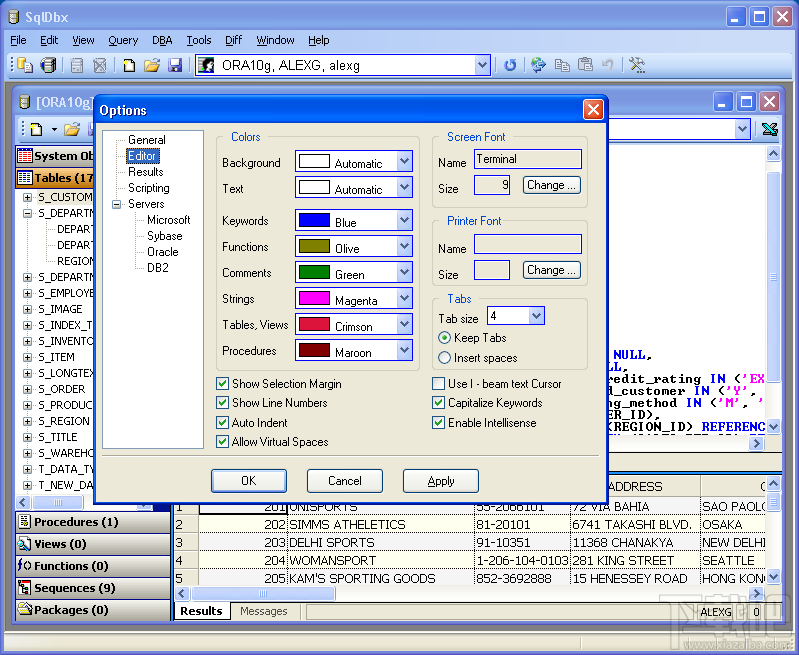
Task: Click Change button for Screen Font
Action: 551,185
